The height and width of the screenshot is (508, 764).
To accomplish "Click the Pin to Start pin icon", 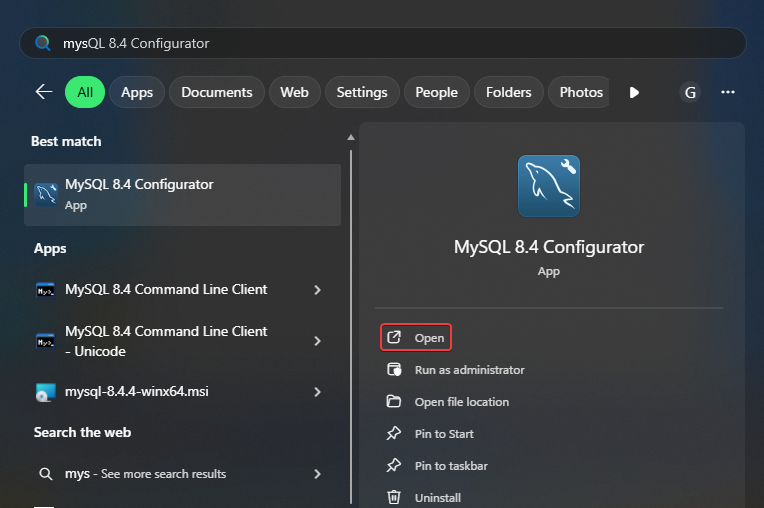I will pos(394,434).
